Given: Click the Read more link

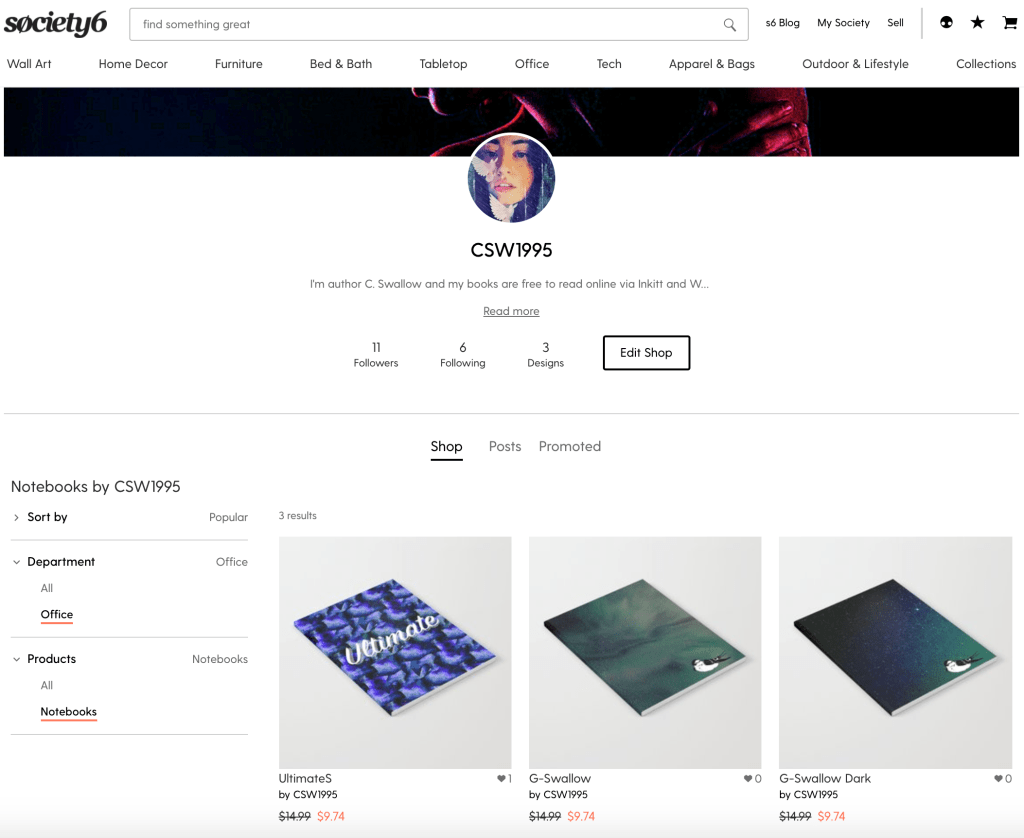Looking at the screenshot, I should [511, 311].
